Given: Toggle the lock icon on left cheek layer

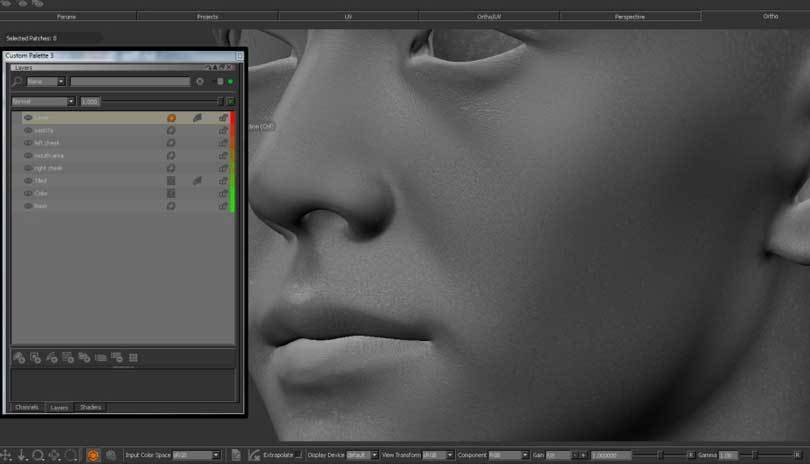Looking at the screenshot, I should pos(223,143).
